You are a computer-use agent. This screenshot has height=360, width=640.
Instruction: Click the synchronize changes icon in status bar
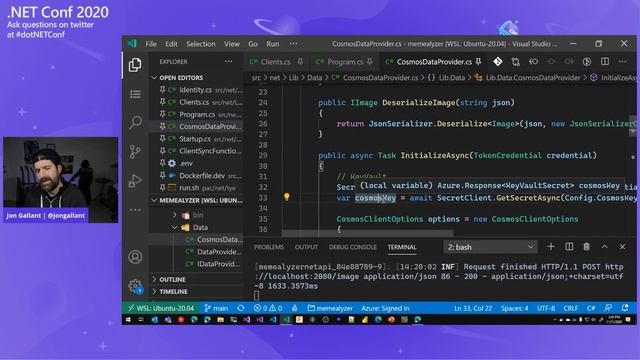coord(241,308)
